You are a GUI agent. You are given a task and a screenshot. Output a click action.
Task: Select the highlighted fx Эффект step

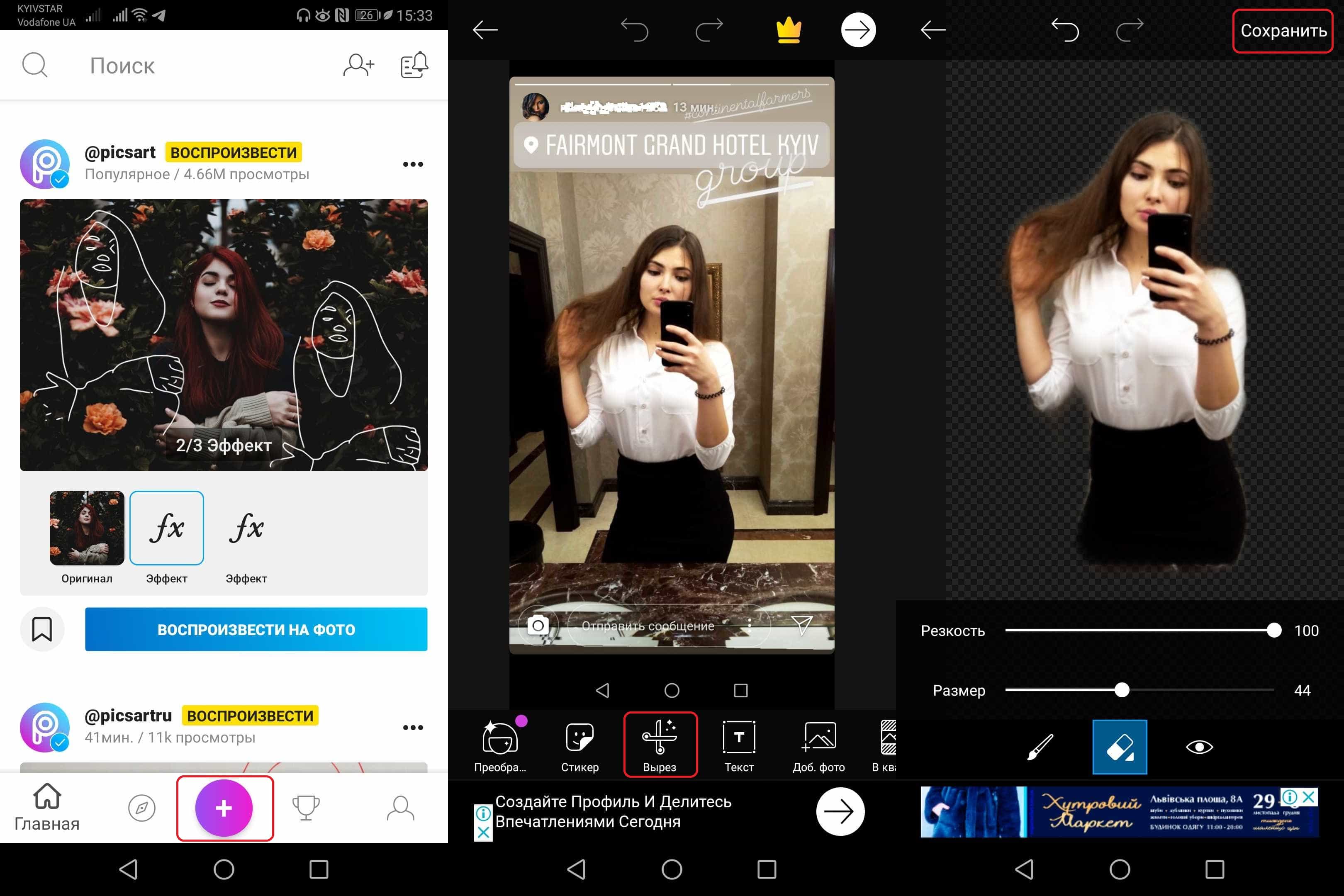pos(167,528)
